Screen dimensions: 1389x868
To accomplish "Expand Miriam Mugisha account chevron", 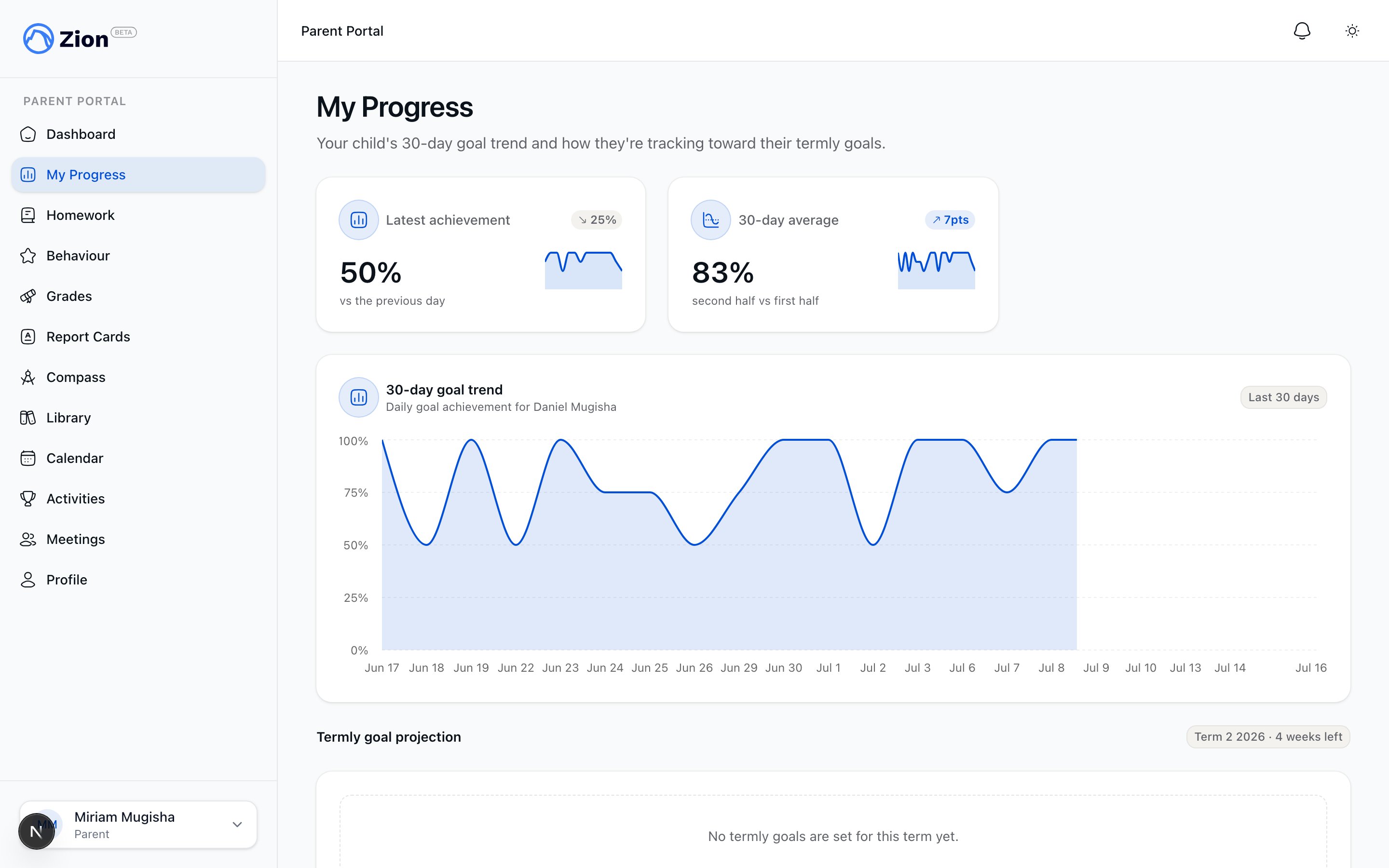I will coord(237,825).
